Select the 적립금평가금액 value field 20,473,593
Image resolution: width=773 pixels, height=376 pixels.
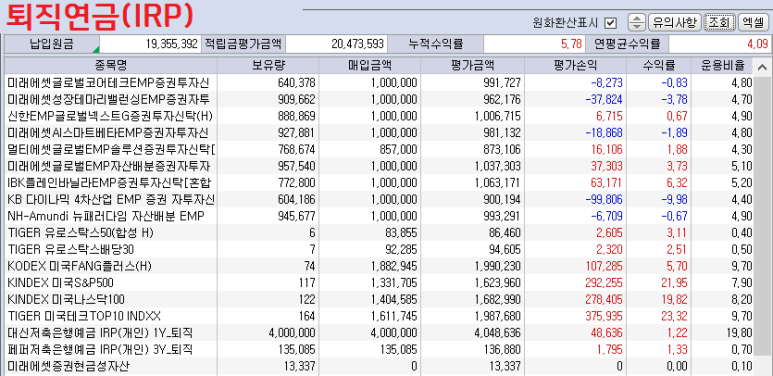[336, 44]
